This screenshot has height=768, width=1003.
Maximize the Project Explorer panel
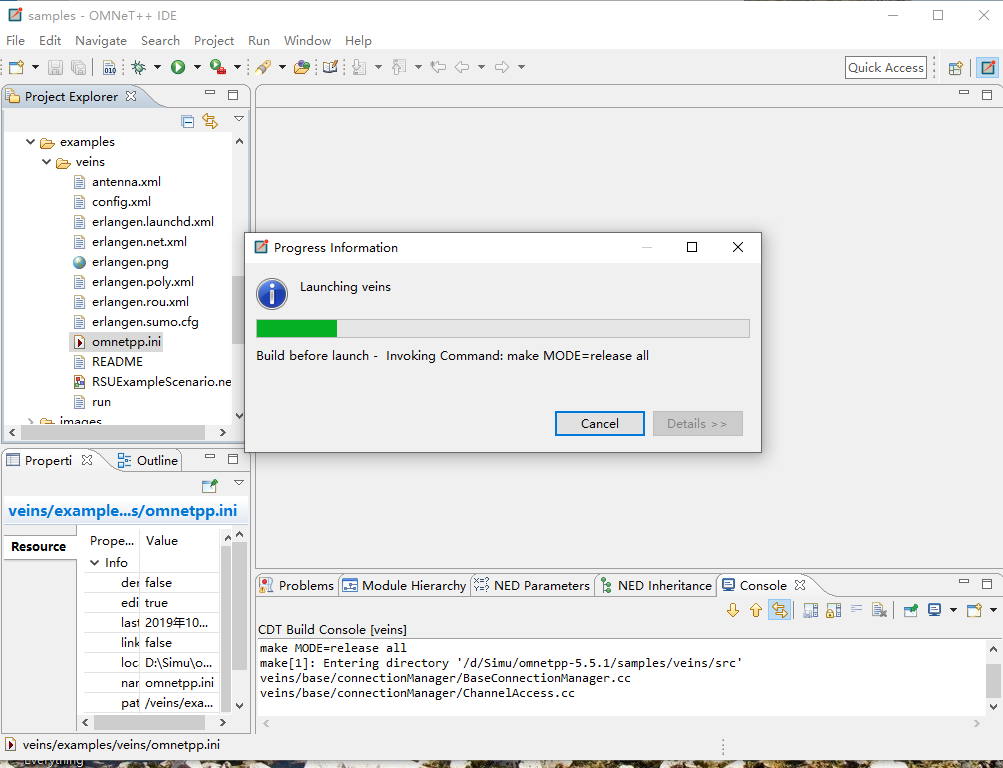tap(233, 95)
